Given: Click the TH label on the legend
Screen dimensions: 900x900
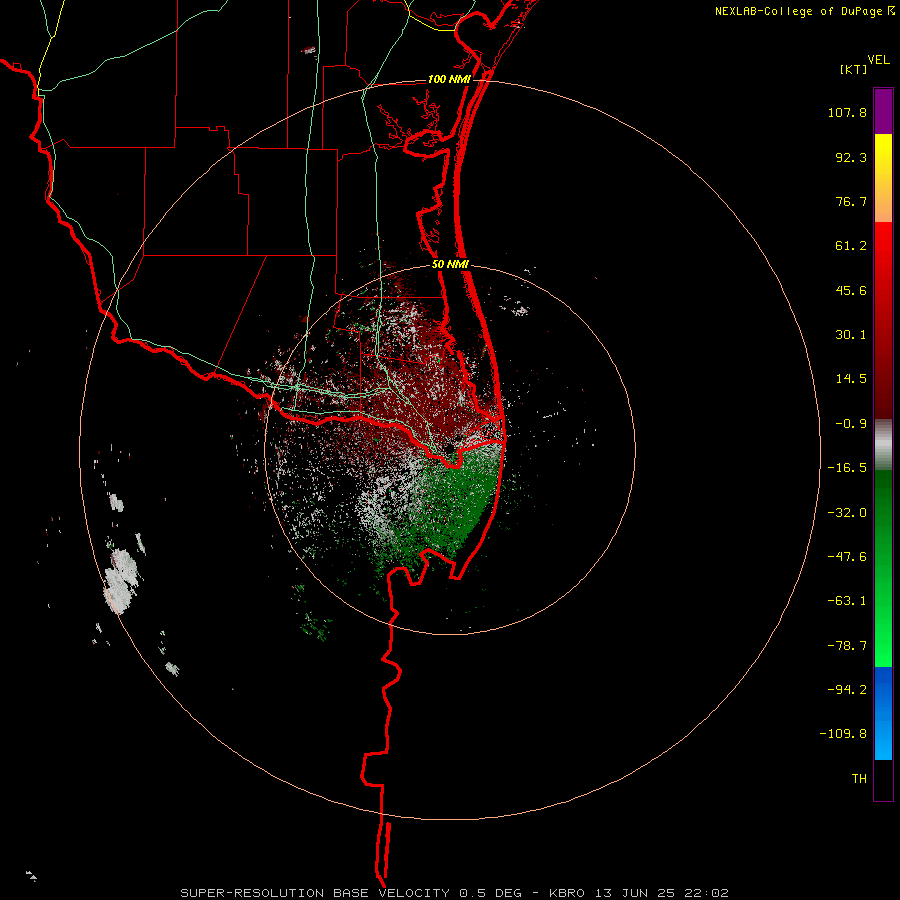Looking at the screenshot, I should [859, 779].
